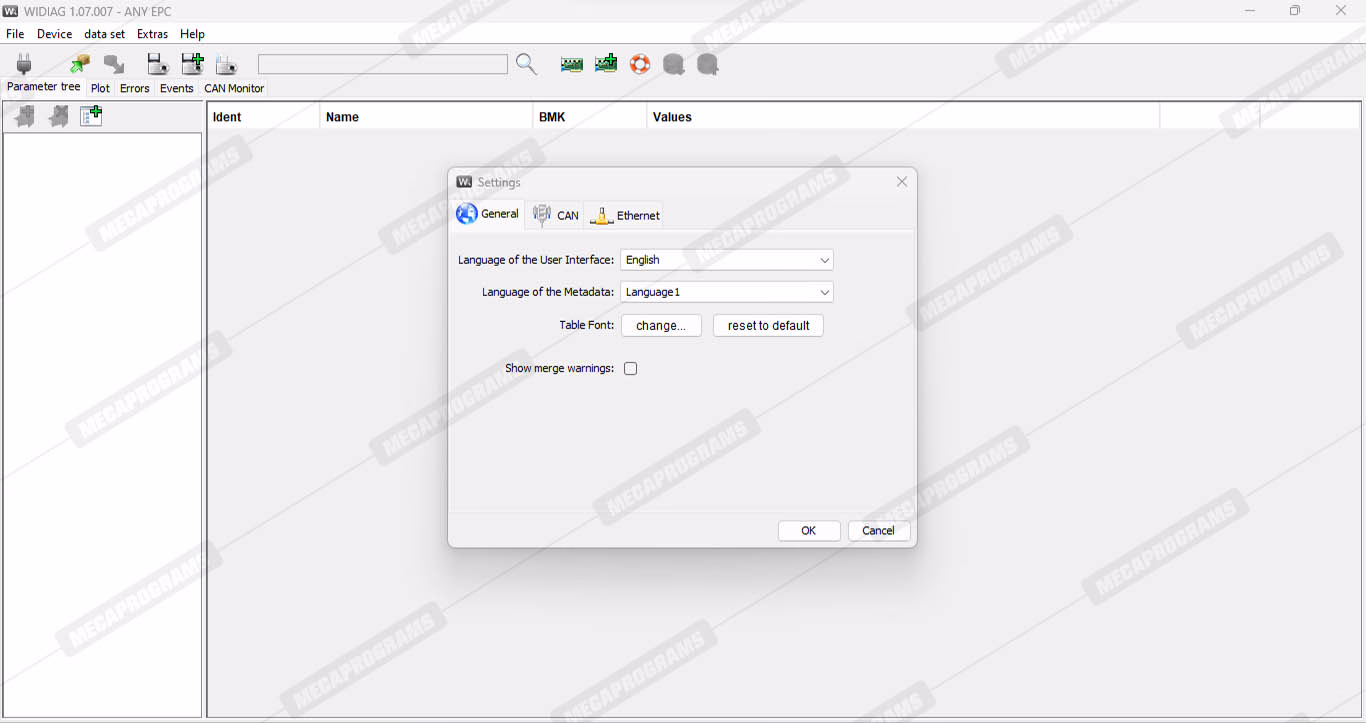The width and height of the screenshot is (1366, 723).
Task: Switch to the CAN settings tab
Action: (556, 215)
